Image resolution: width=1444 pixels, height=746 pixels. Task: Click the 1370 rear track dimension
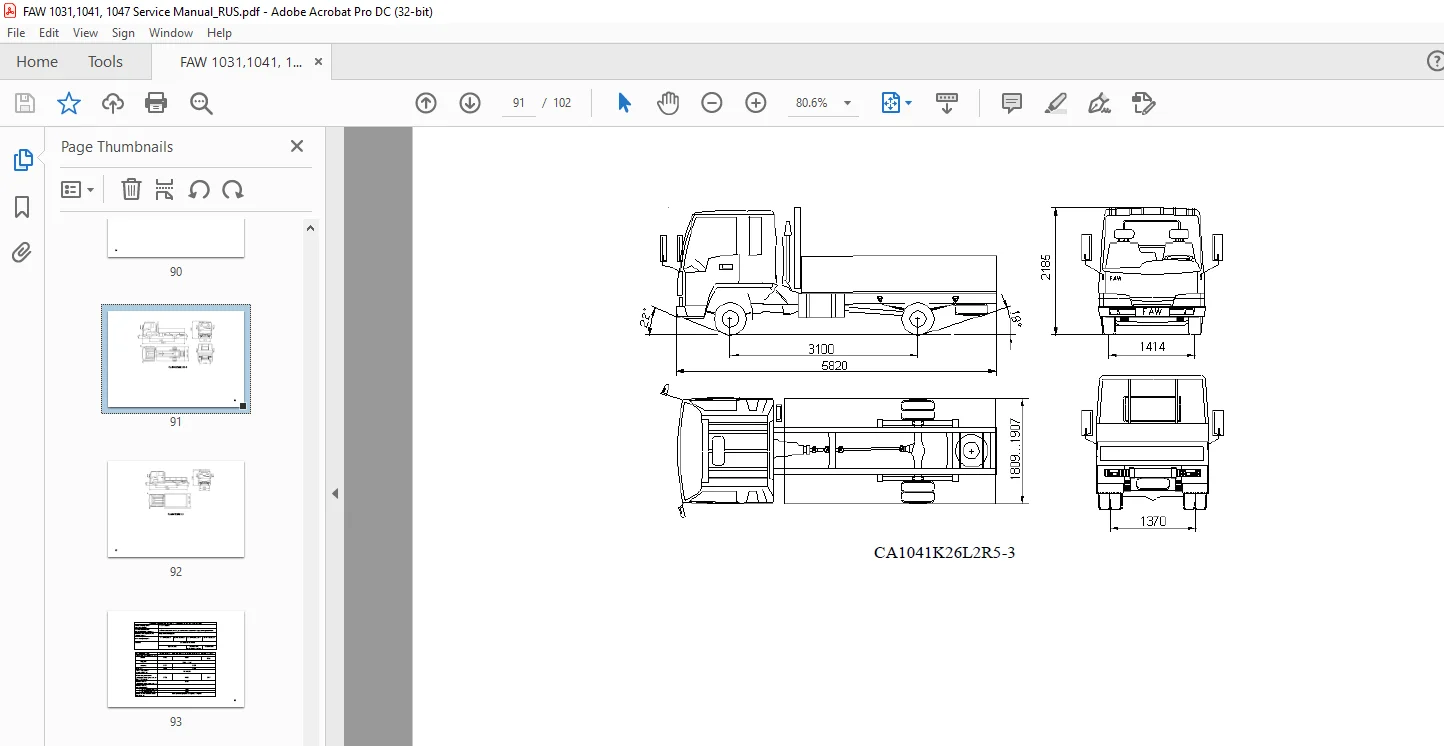(x=1152, y=522)
